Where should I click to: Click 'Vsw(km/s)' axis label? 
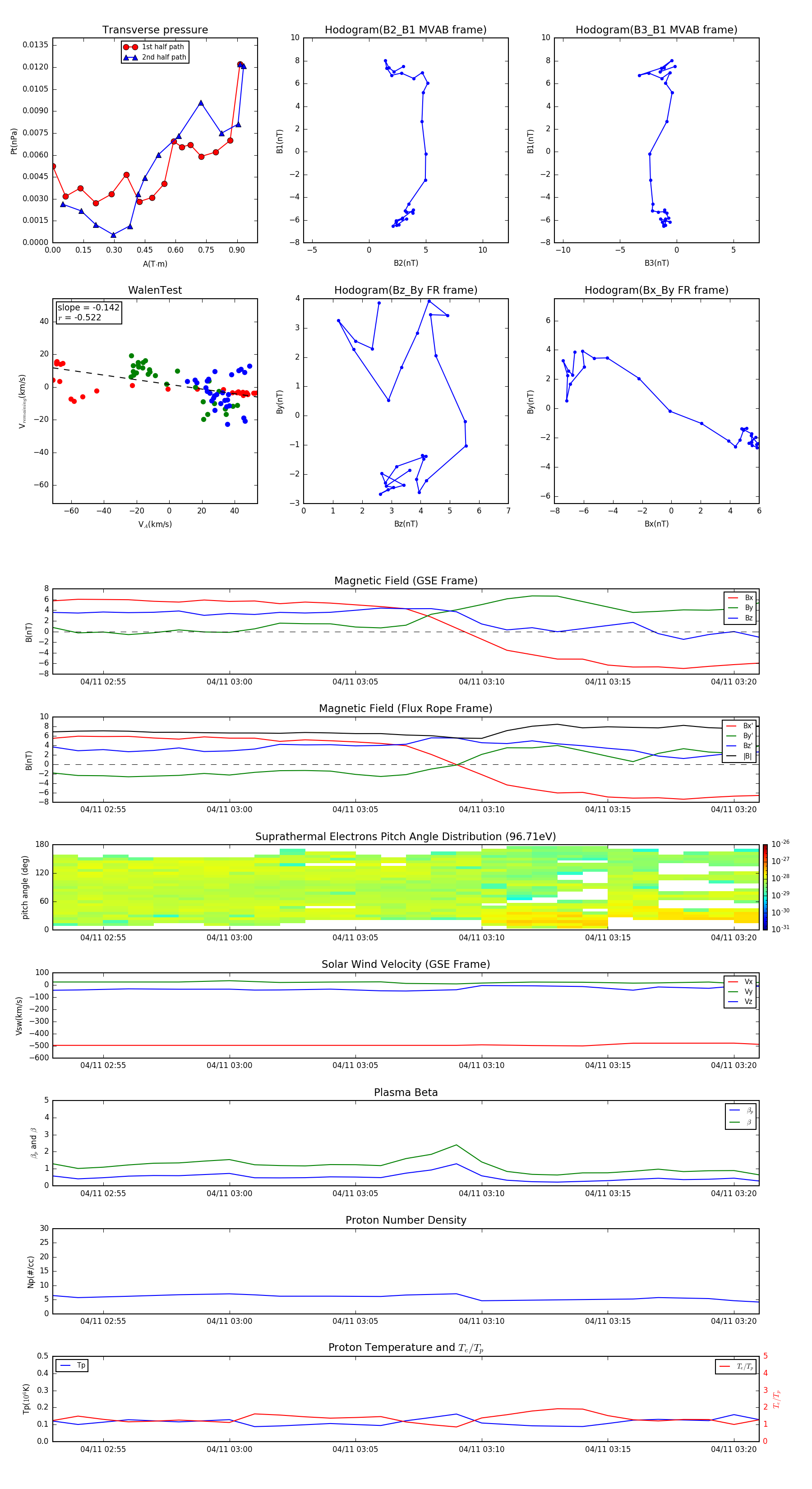pyautogui.click(x=18, y=1016)
